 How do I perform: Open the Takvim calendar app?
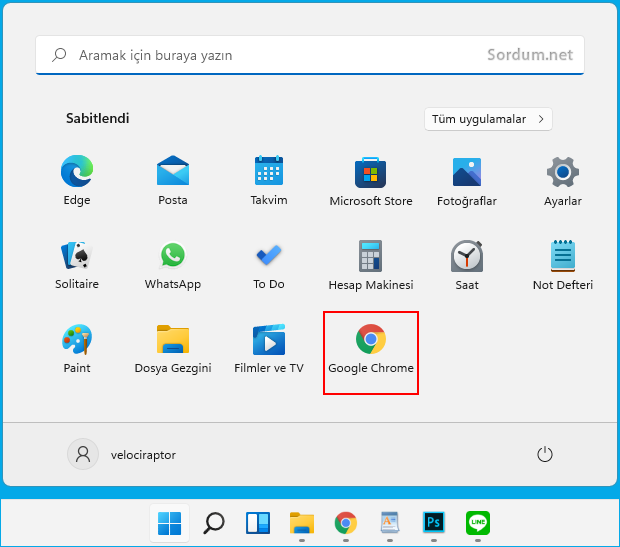click(269, 180)
